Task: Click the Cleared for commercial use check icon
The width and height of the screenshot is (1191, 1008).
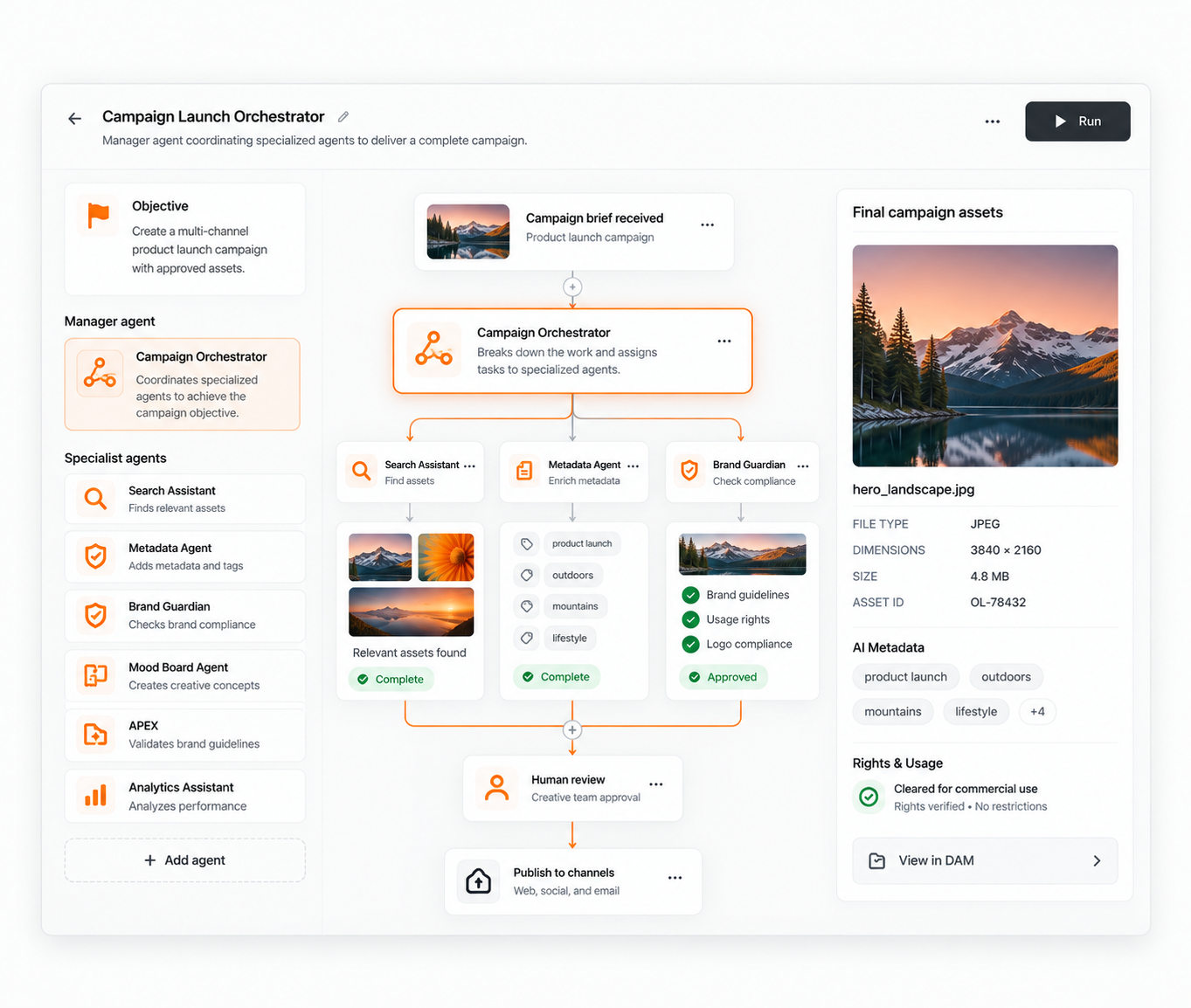Action: click(869, 797)
